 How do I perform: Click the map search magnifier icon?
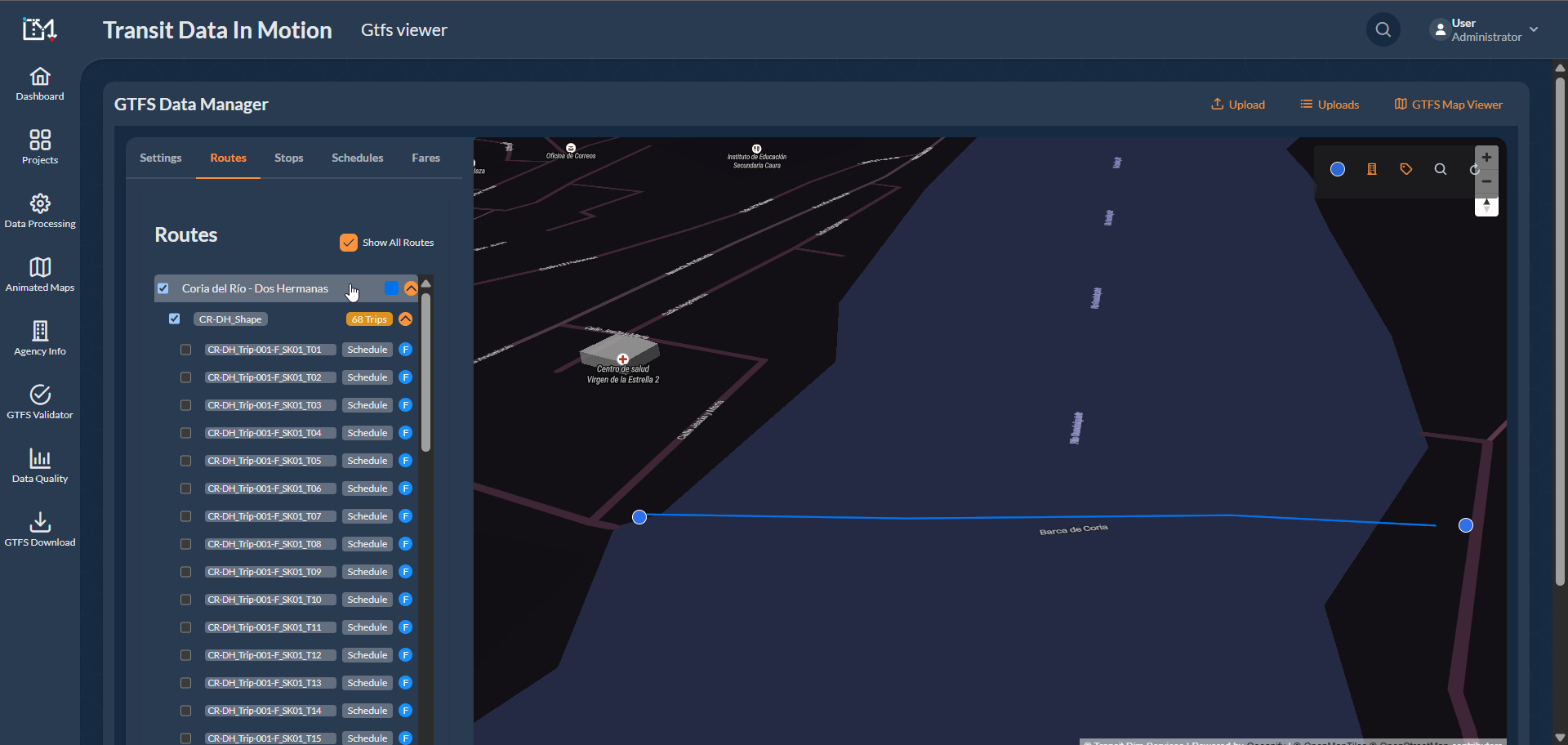pos(1441,169)
